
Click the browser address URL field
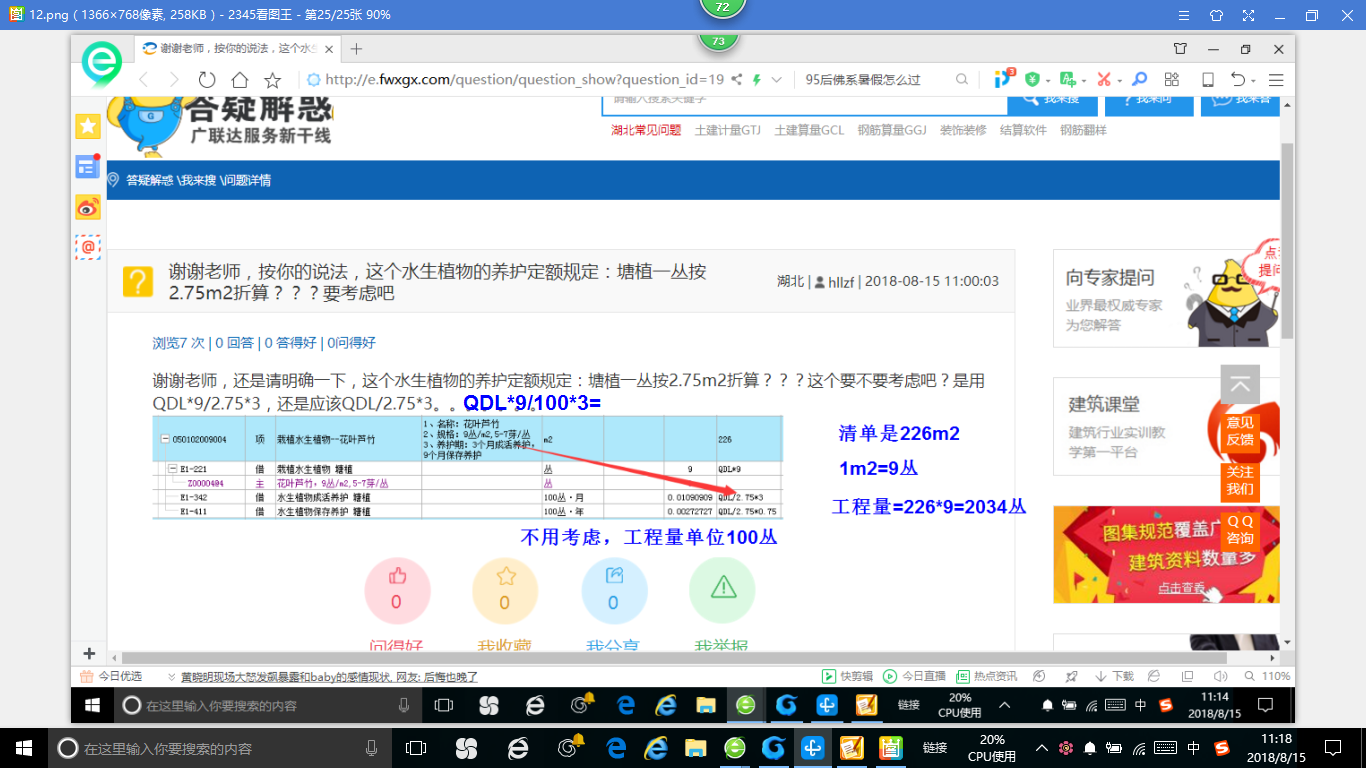click(x=524, y=80)
